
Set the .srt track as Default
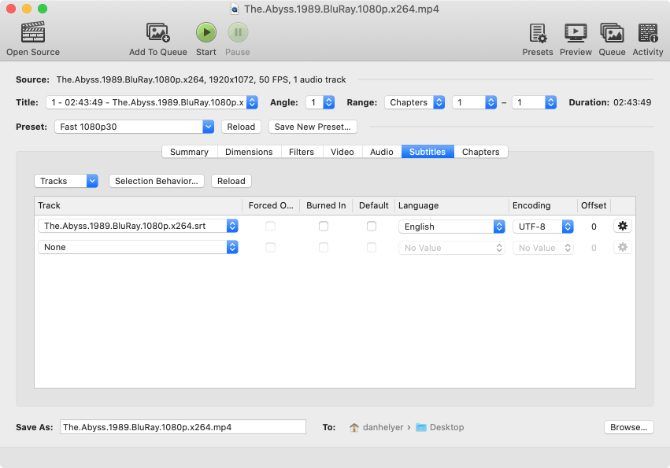(x=372, y=226)
